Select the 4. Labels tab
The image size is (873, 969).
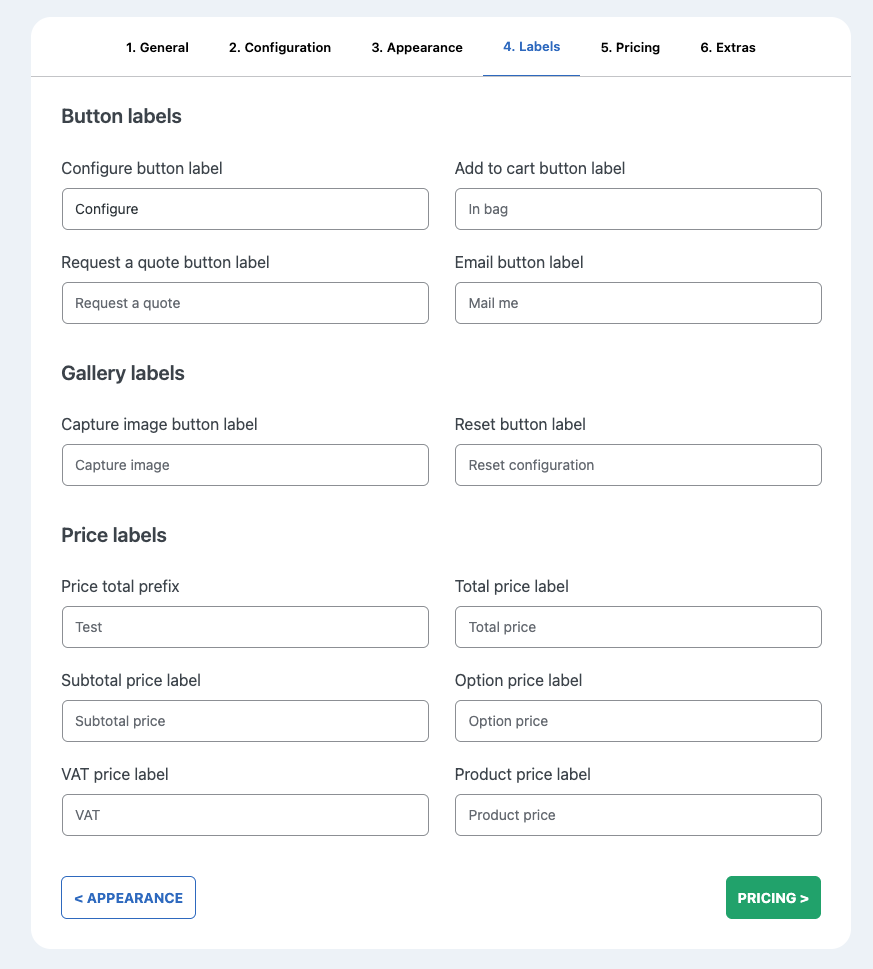coord(531,47)
